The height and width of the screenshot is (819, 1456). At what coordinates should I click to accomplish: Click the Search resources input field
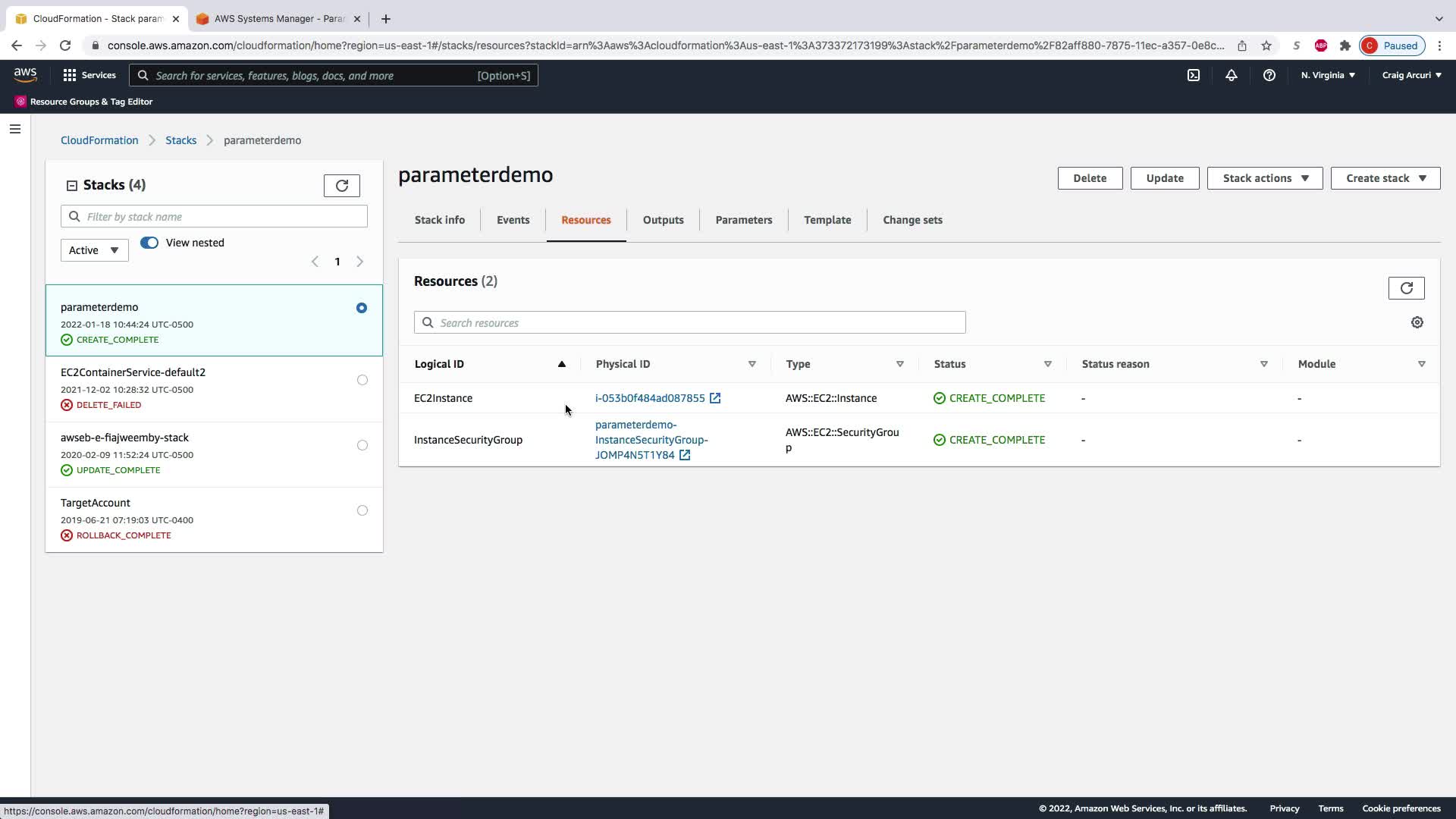pyautogui.click(x=690, y=322)
